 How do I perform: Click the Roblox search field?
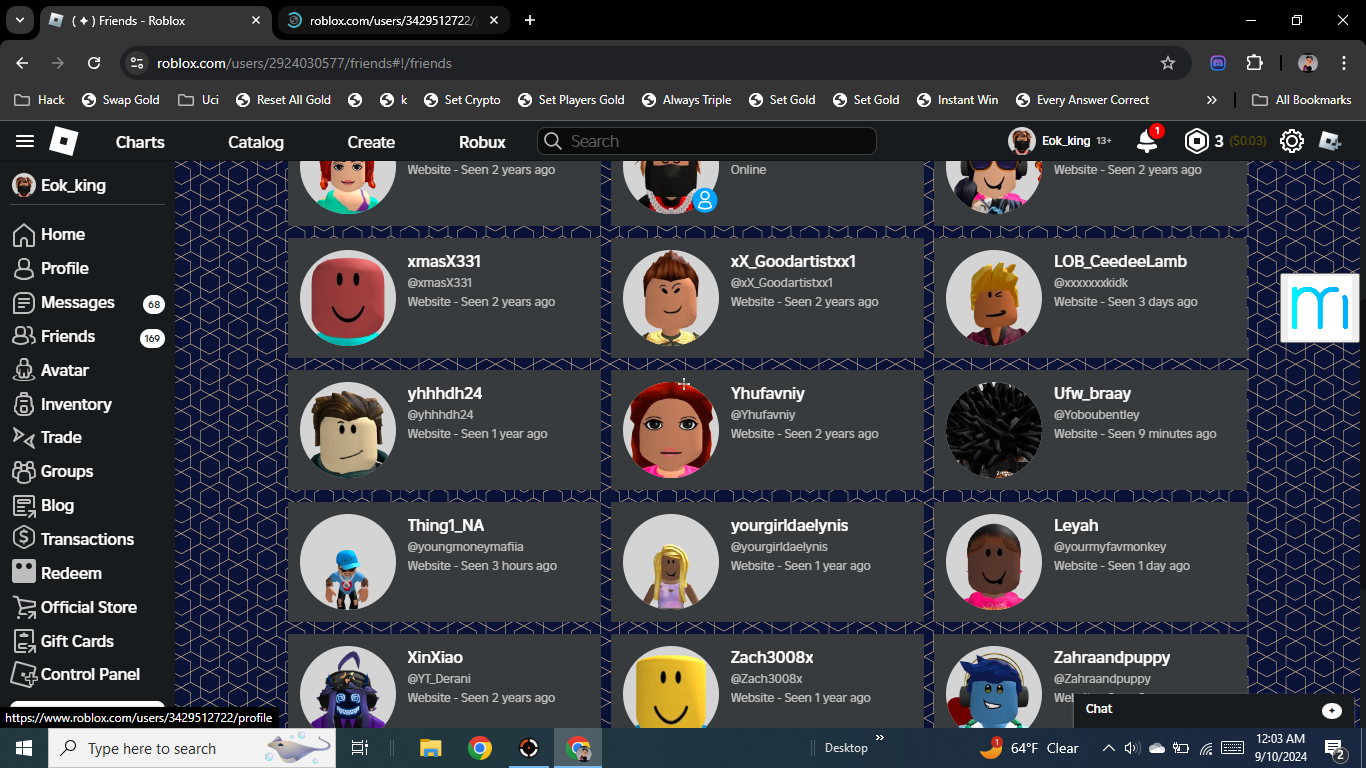click(x=707, y=141)
